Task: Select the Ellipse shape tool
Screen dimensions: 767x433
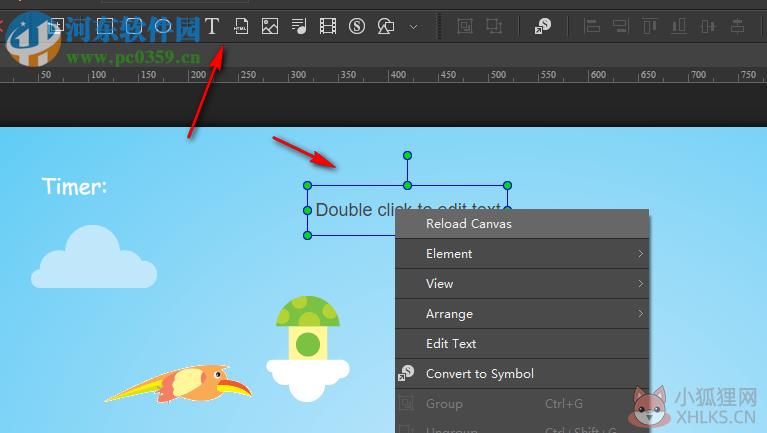Action: (163, 26)
